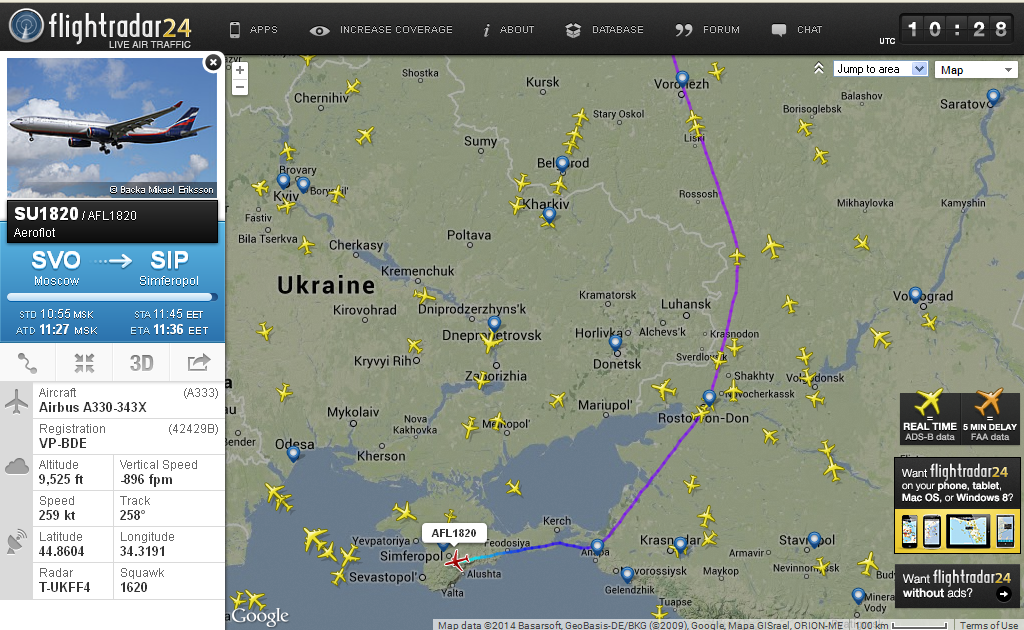1024x630 pixels.
Task: Click the flight progress bar
Action: click(x=112, y=297)
